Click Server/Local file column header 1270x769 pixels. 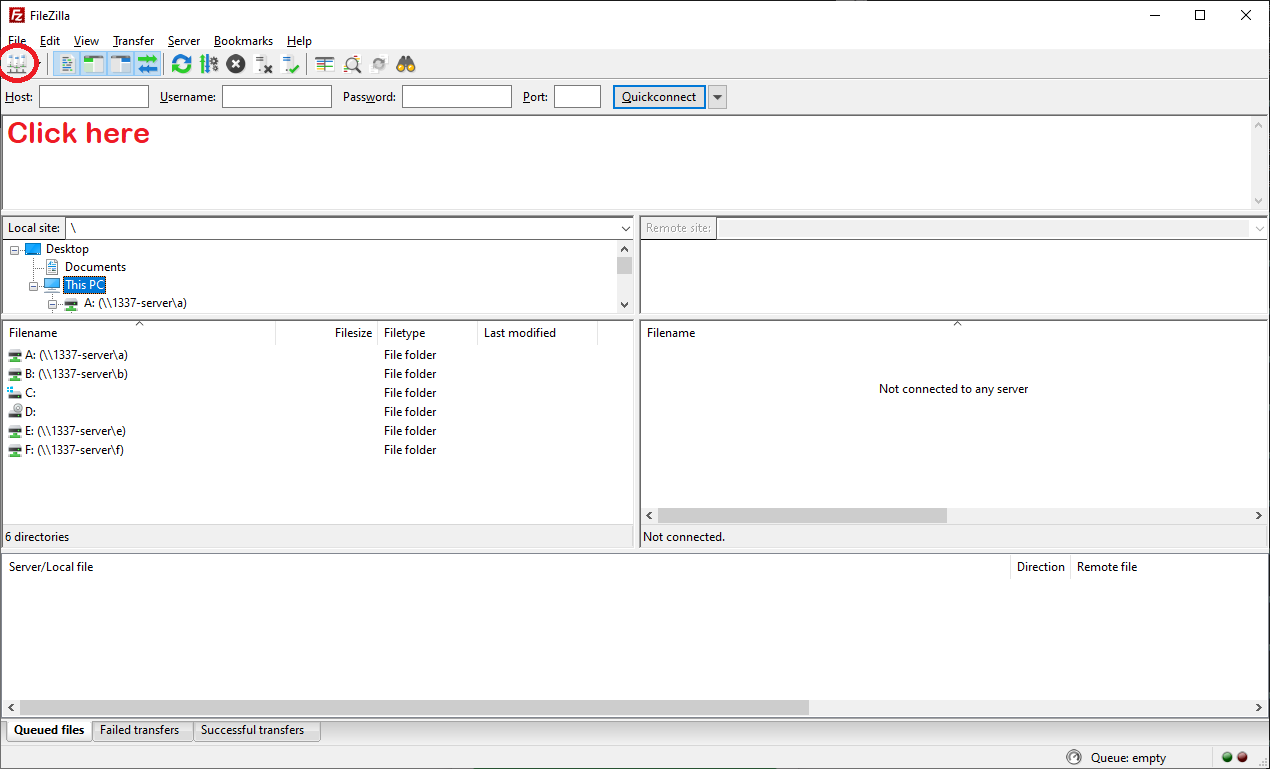click(x=506, y=567)
